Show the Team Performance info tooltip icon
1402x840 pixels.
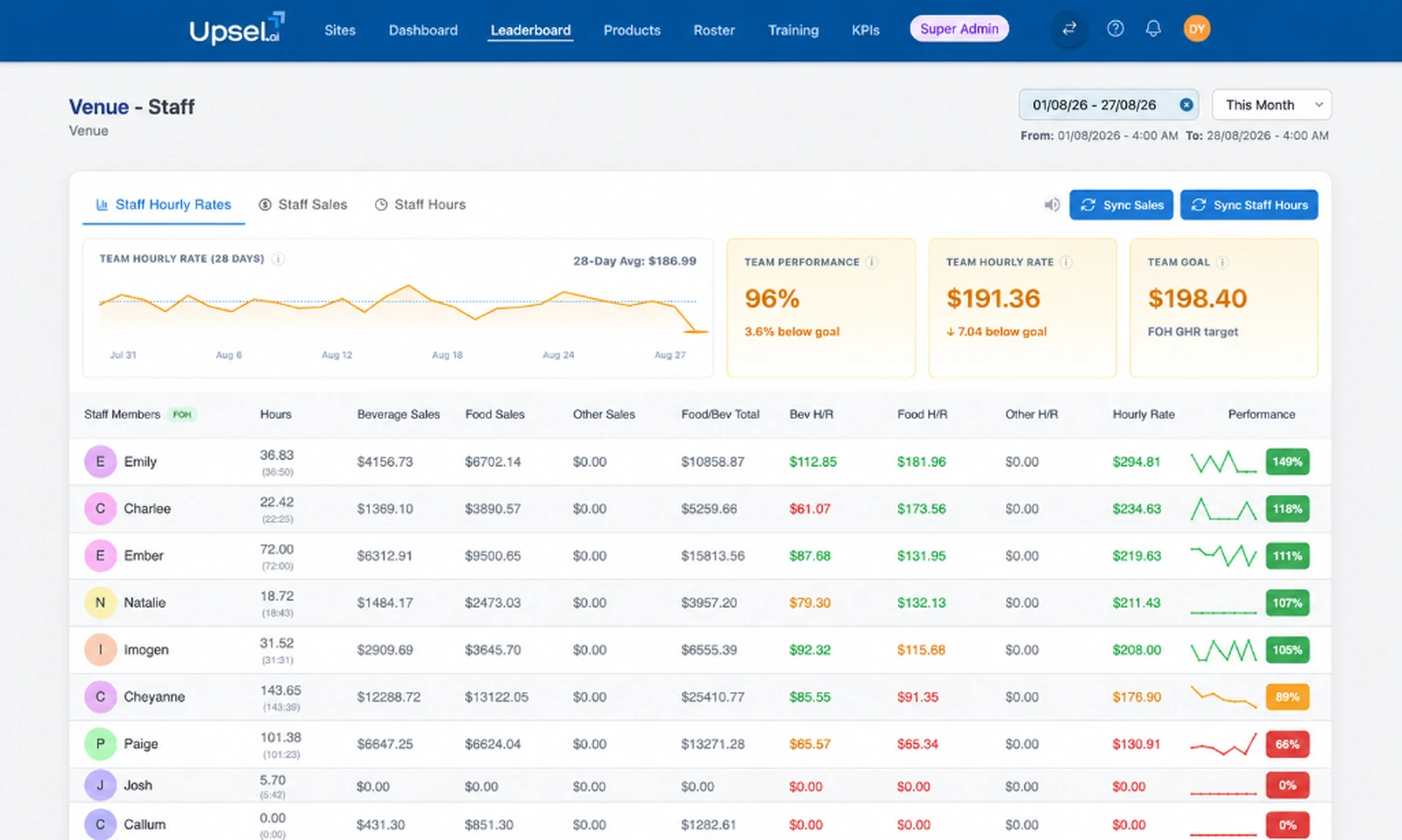pos(872,262)
